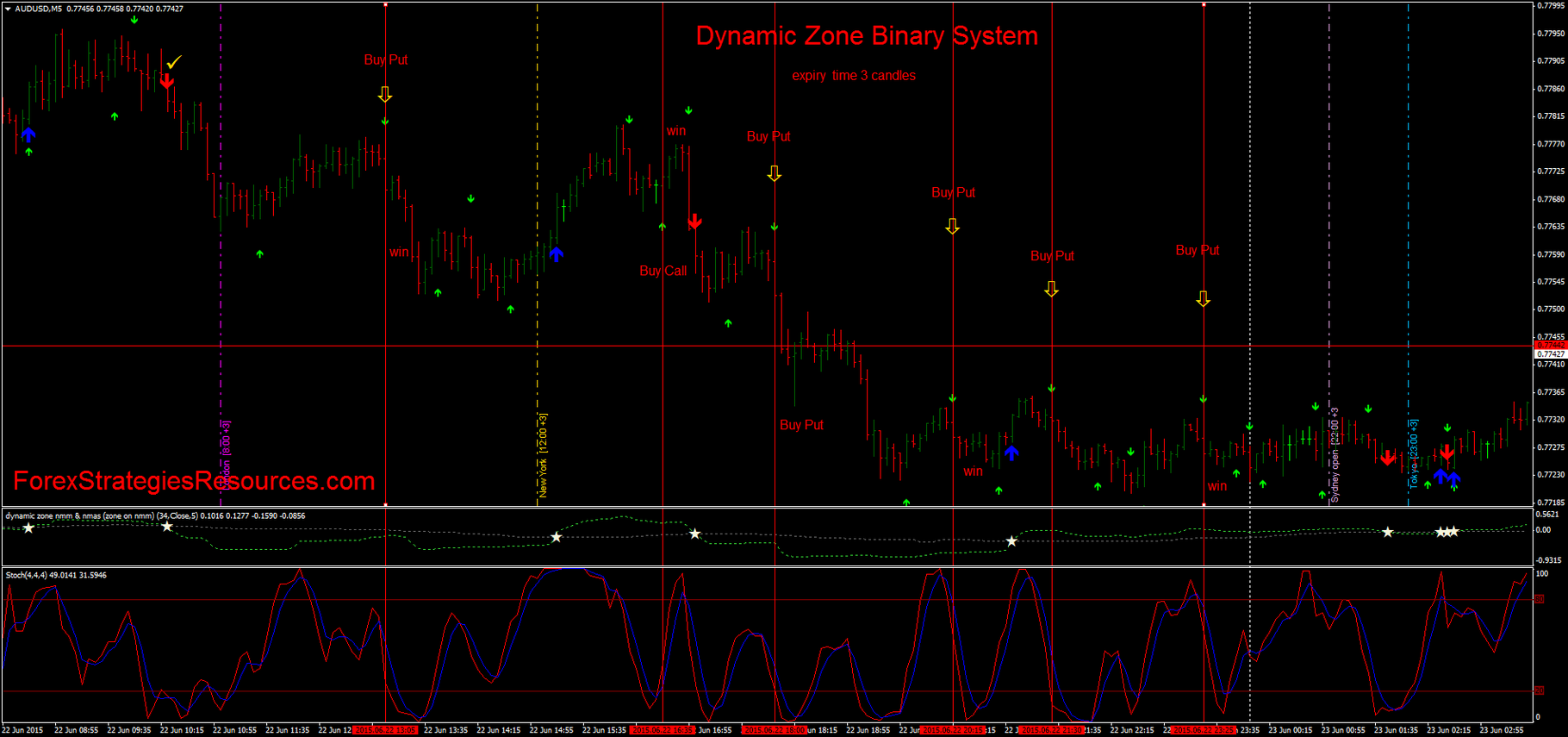Click the New York [12:00 +3] session label

click(543, 455)
